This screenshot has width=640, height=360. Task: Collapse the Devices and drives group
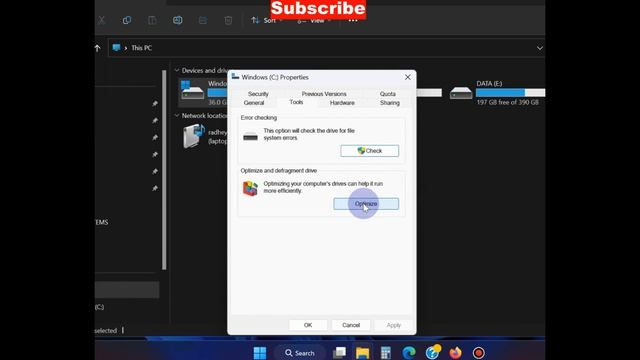(177, 71)
